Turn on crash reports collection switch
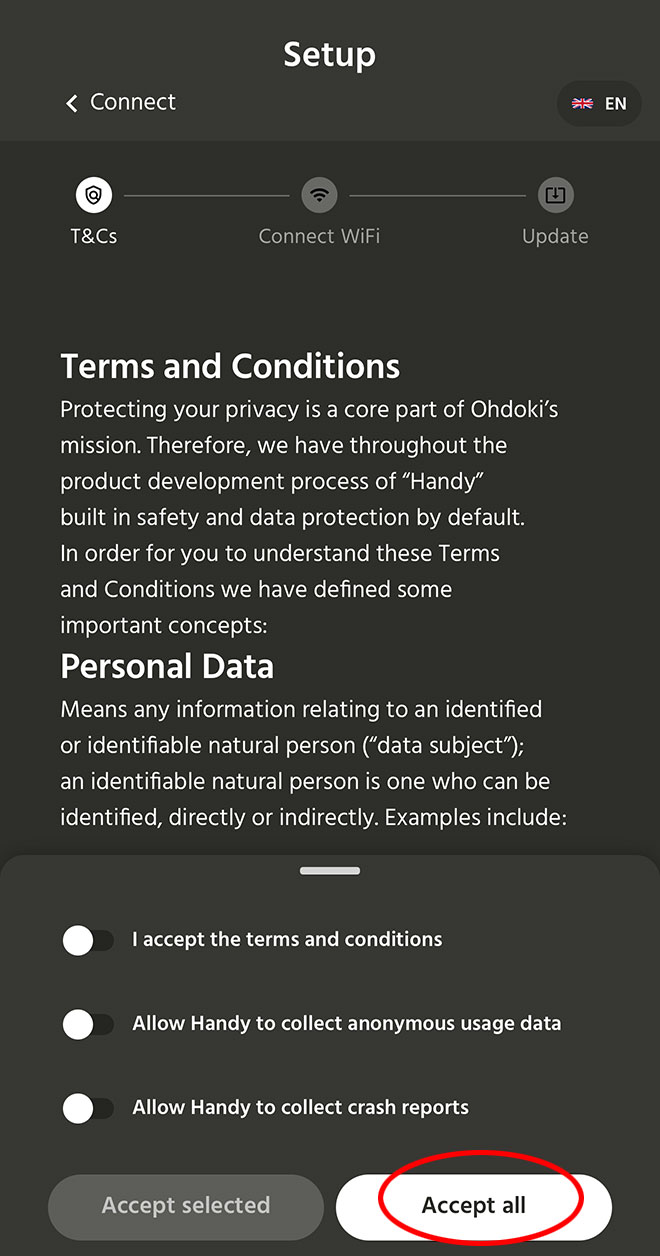 [x=88, y=1108]
